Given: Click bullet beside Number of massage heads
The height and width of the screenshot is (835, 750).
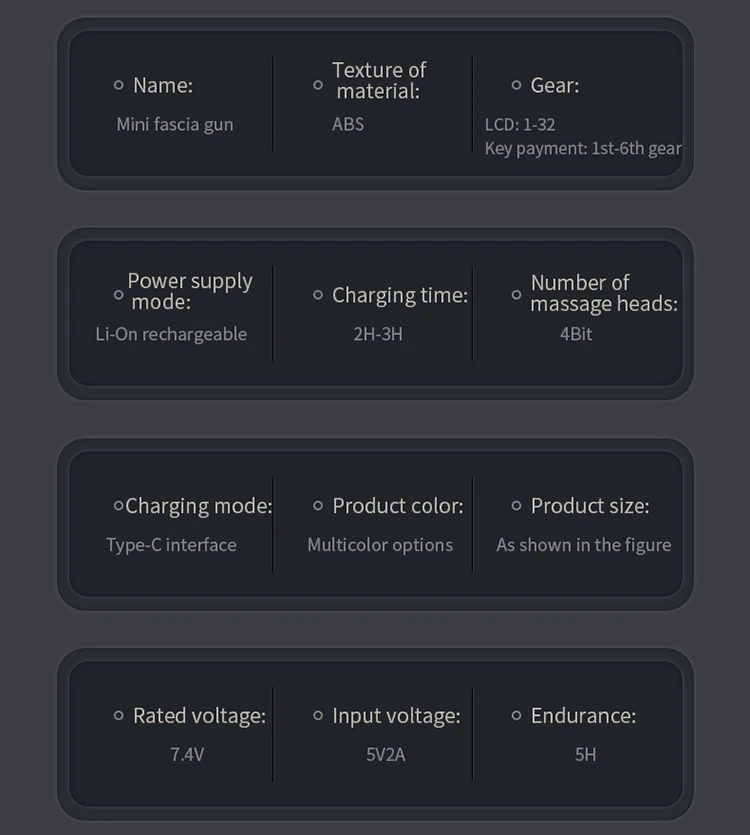Looking at the screenshot, I should coord(516,295).
